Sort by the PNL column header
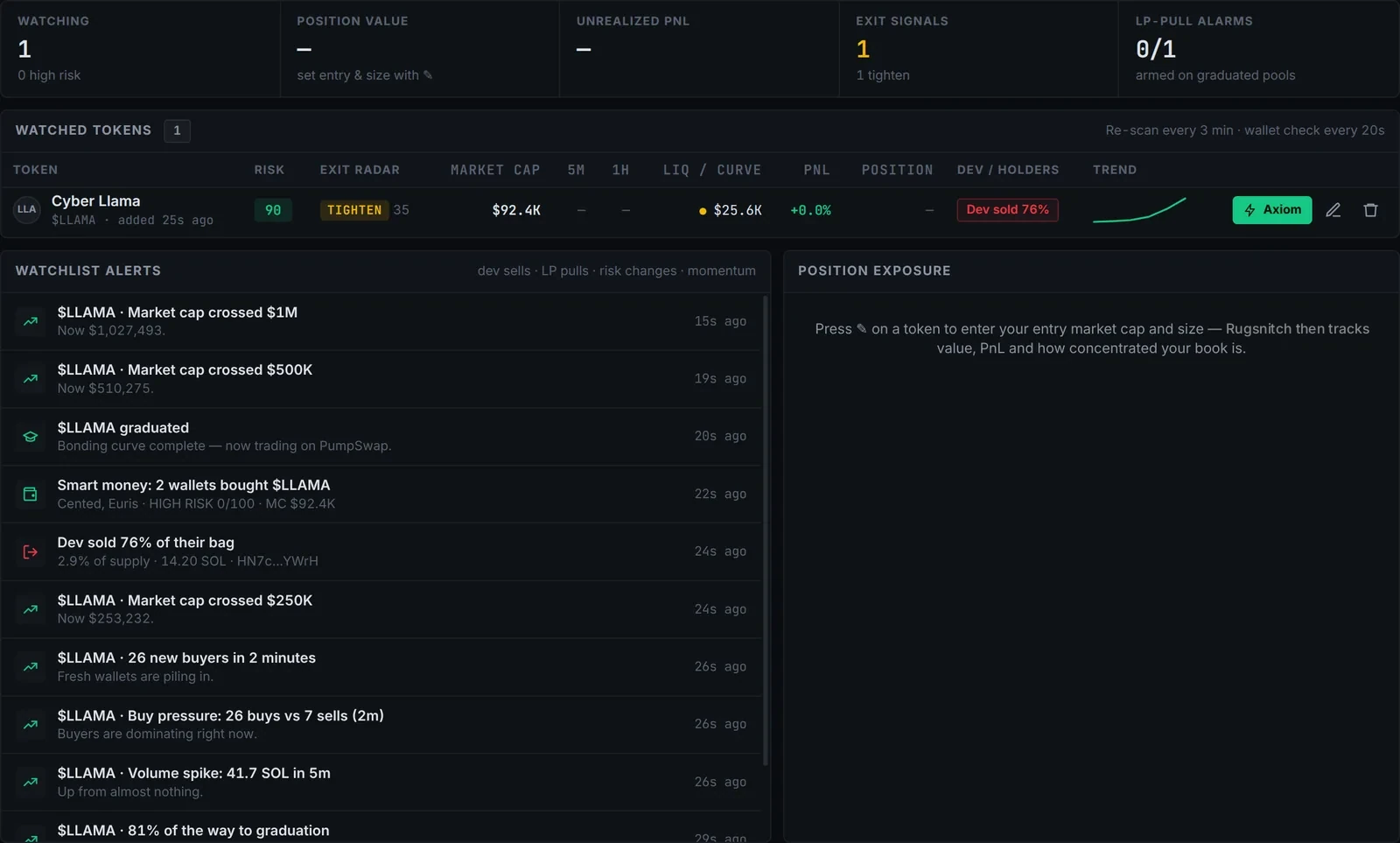 pyautogui.click(x=817, y=170)
